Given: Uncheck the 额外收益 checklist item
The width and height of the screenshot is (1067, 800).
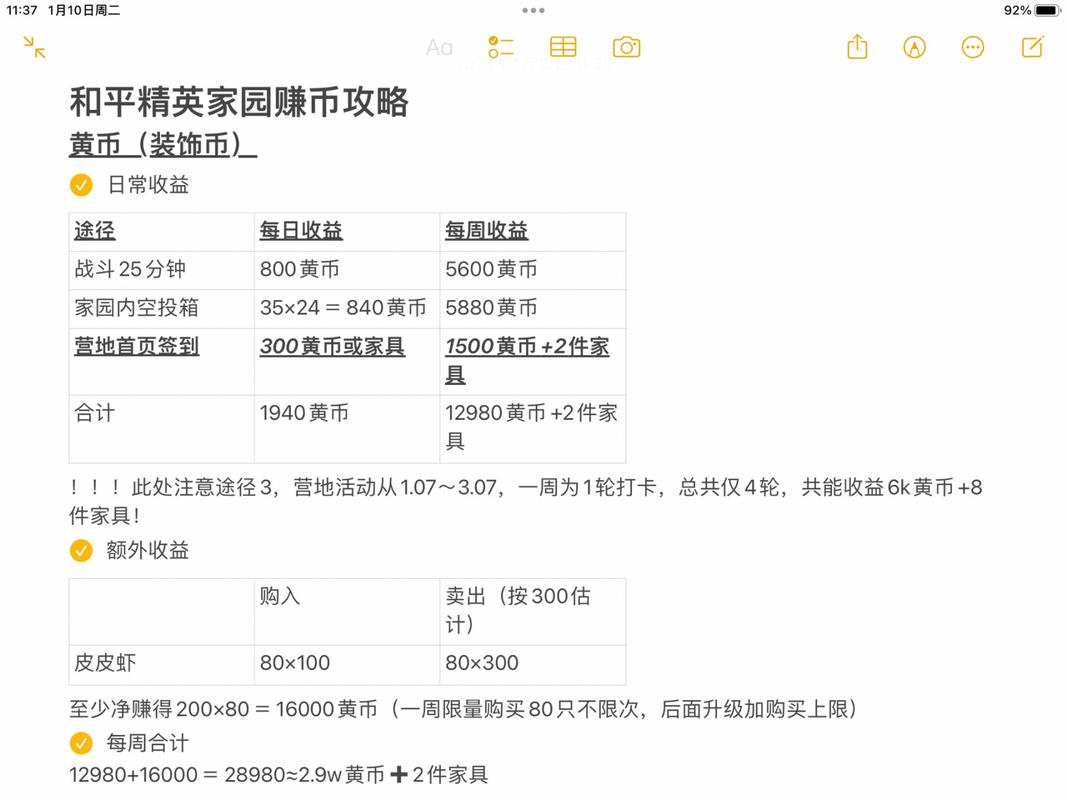Looking at the screenshot, I should tap(81, 550).
